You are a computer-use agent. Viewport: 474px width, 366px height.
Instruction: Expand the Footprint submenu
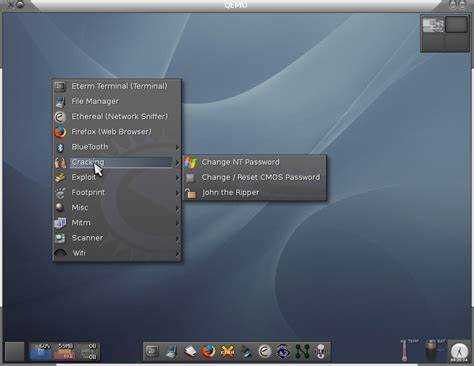[x=117, y=193]
